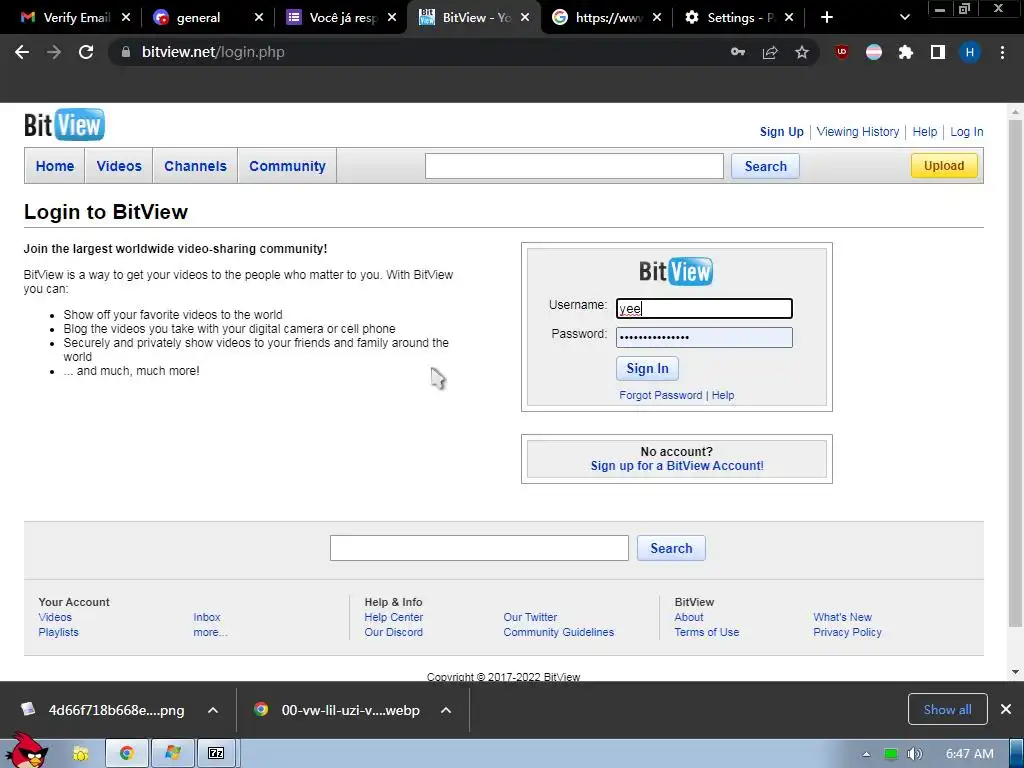1024x768 pixels.
Task: Open the Community menu item
Action: tap(287, 166)
